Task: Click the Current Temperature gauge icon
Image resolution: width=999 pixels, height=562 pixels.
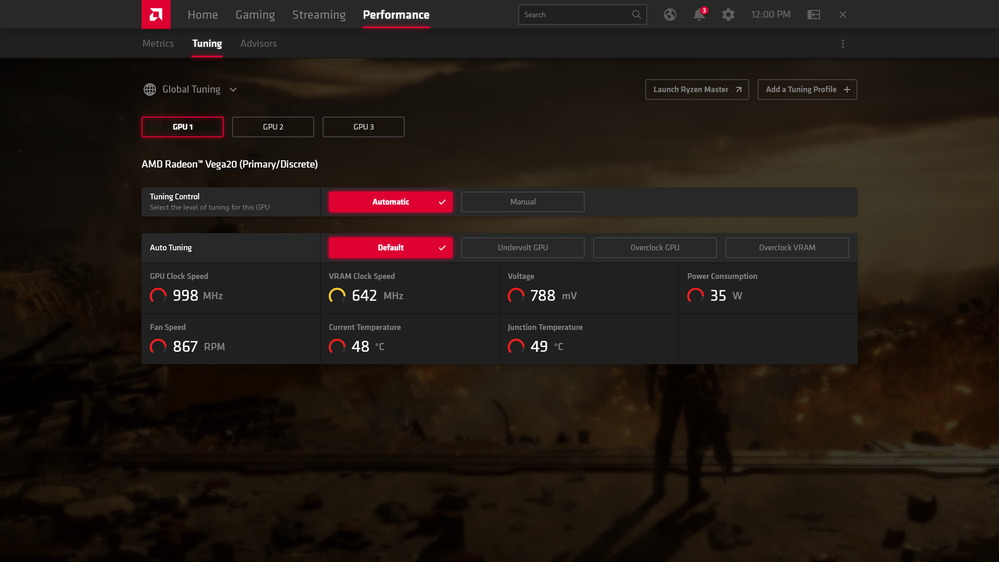Action: 337,347
